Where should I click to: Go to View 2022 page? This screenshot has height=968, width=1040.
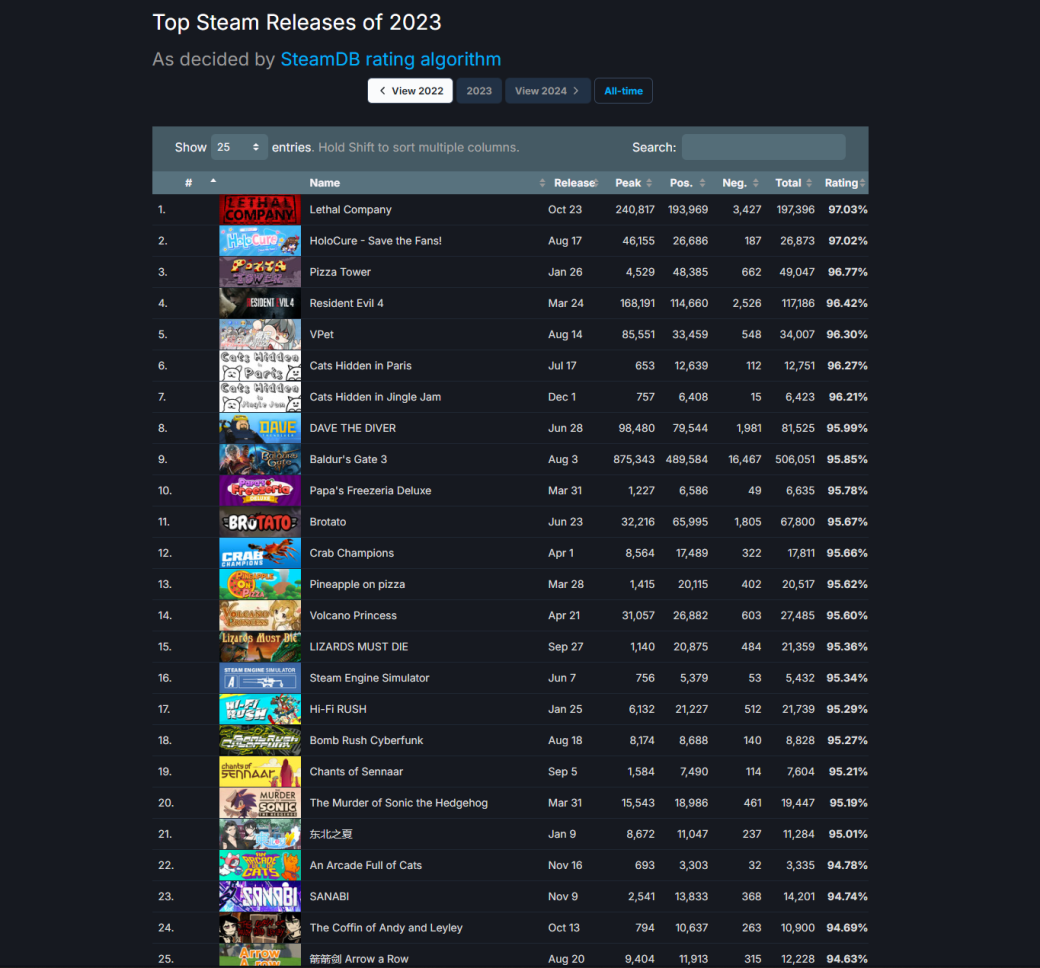(x=411, y=91)
